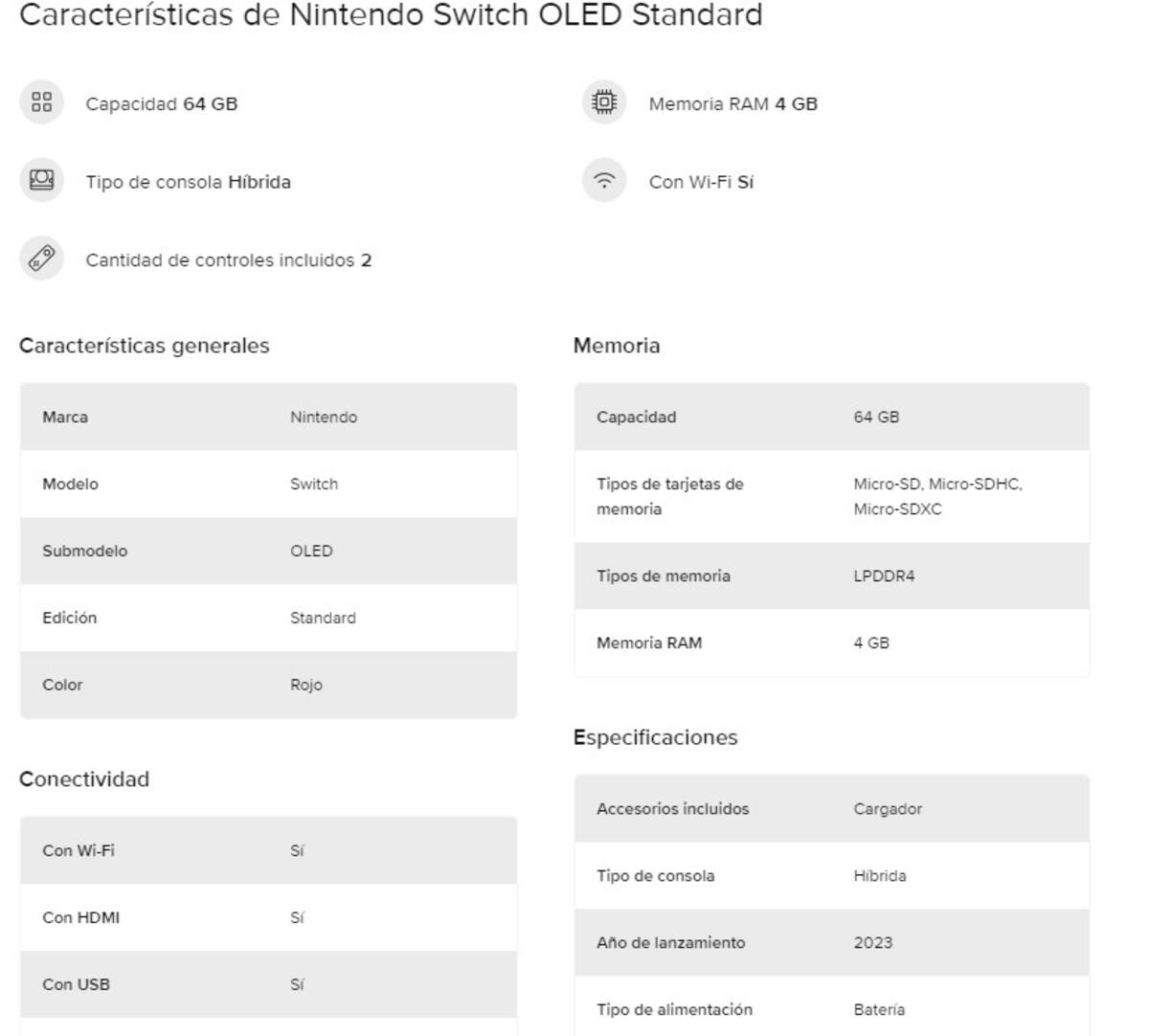Click the page title Nintendo Switch OLED Standard
Screen dimensions: 1149x1036
coord(391,15)
